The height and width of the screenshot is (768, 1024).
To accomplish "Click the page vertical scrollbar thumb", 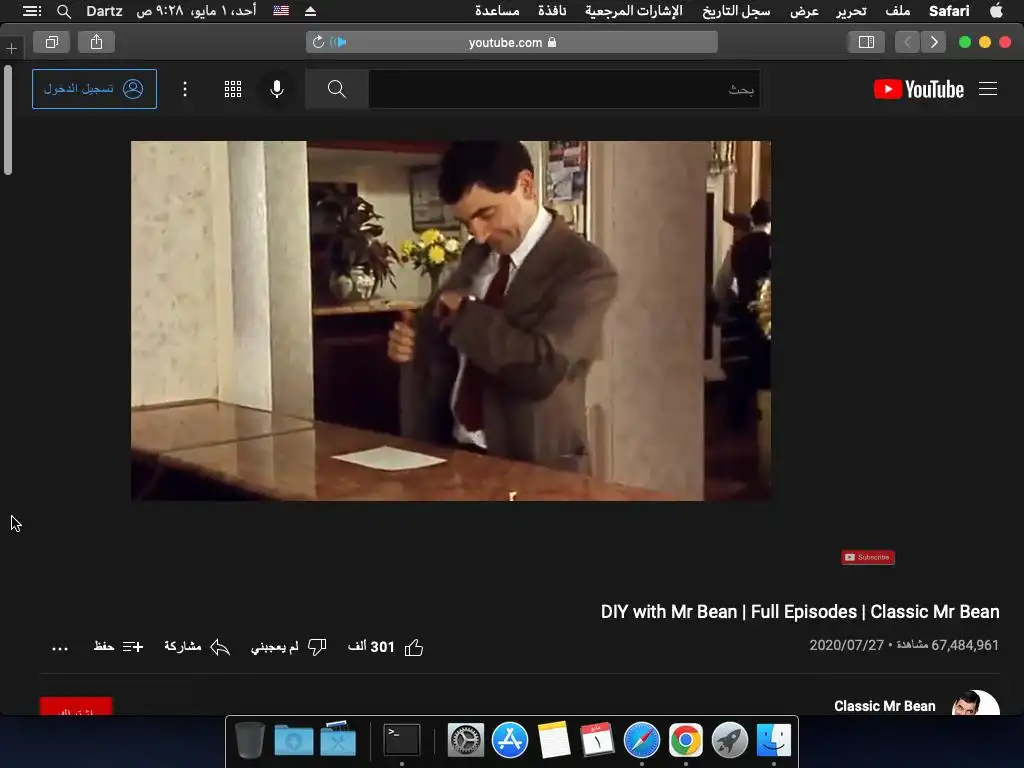I will pos(8,120).
